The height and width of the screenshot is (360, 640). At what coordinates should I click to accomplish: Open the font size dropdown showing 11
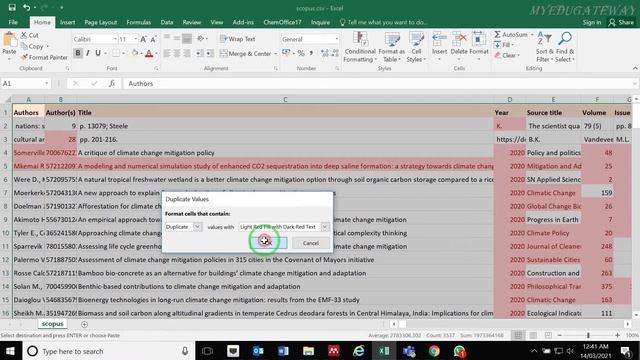pyautogui.click(x=136, y=39)
